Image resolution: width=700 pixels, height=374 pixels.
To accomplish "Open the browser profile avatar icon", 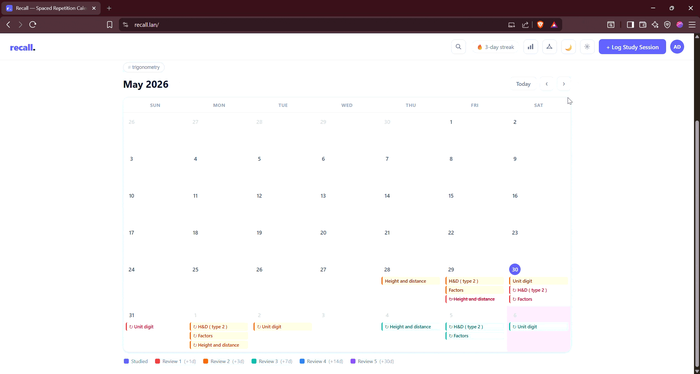I will tap(679, 25).
